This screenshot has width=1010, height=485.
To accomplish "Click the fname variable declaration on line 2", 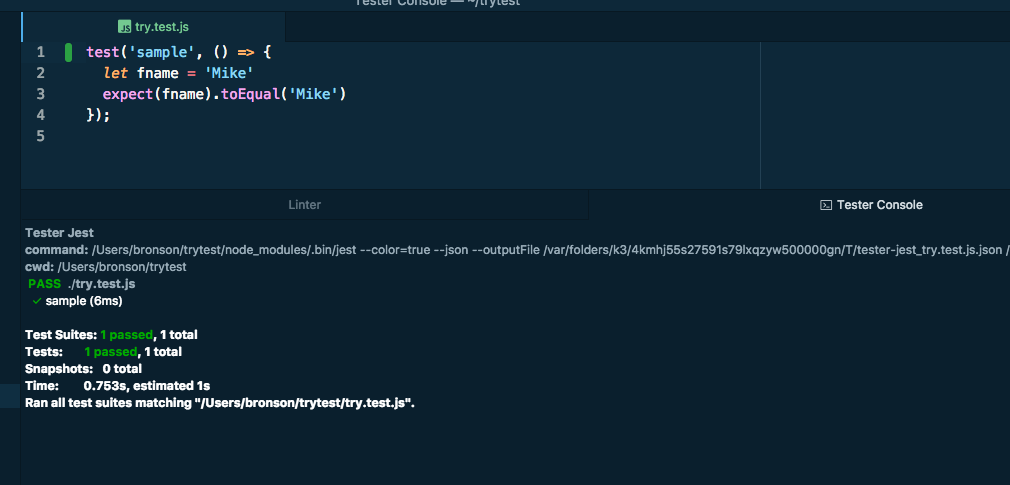I will point(157,73).
